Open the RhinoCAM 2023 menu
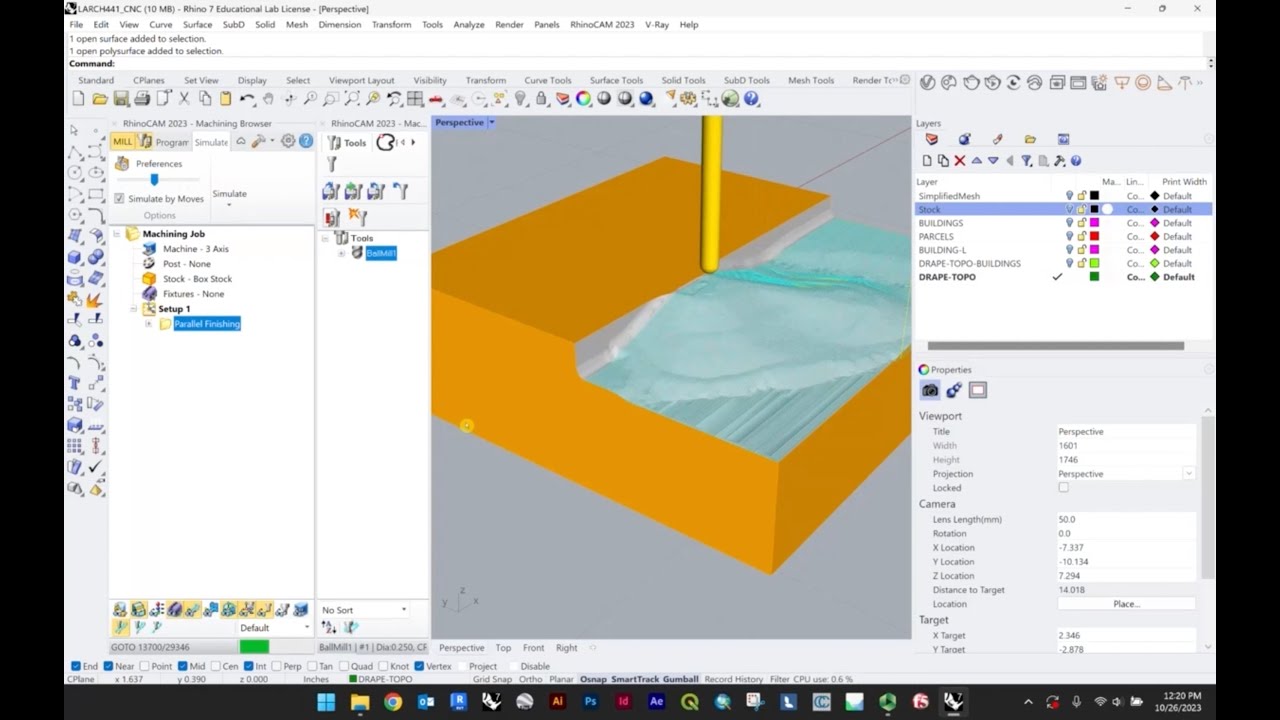 coord(602,24)
